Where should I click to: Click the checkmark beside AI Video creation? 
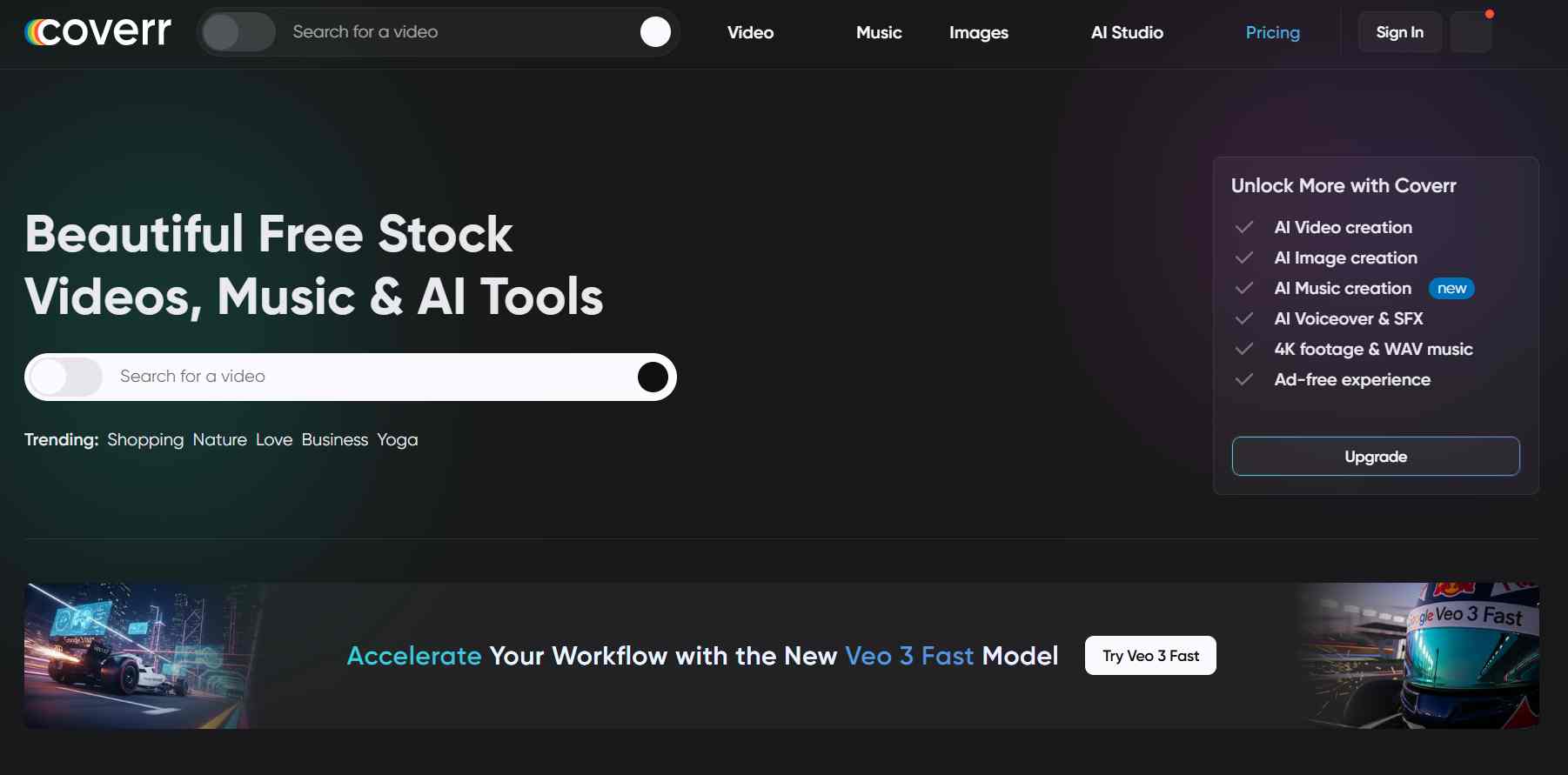coord(1244,227)
